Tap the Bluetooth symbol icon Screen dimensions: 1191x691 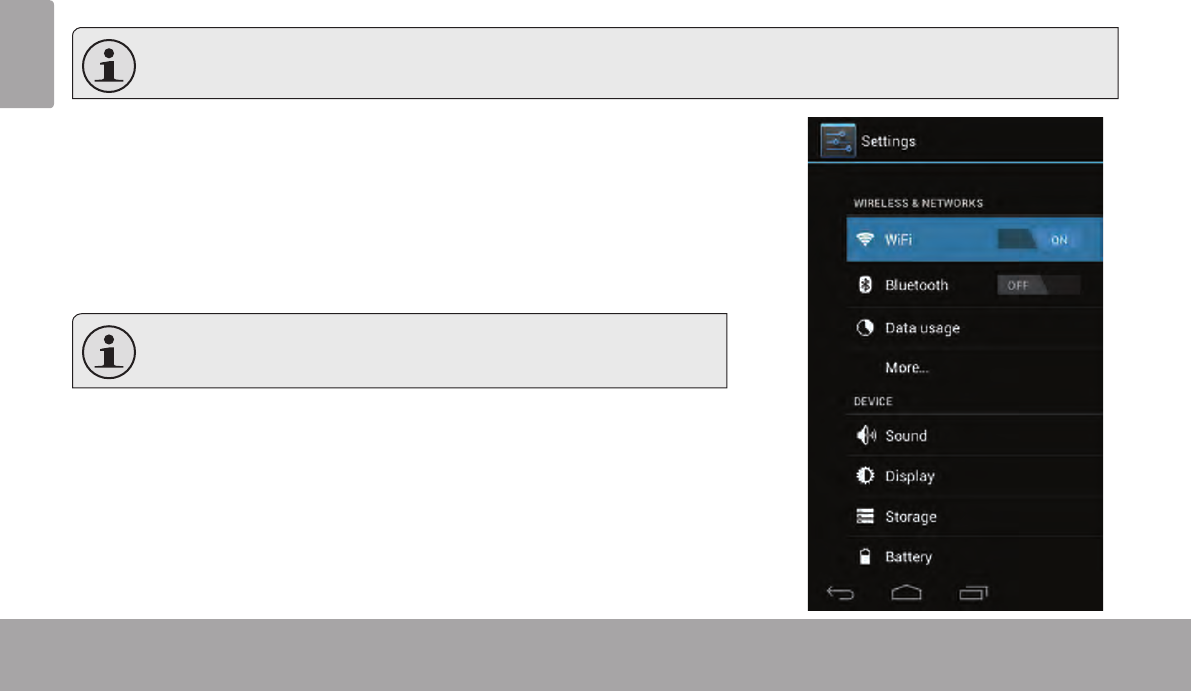[x=864, y=285]
